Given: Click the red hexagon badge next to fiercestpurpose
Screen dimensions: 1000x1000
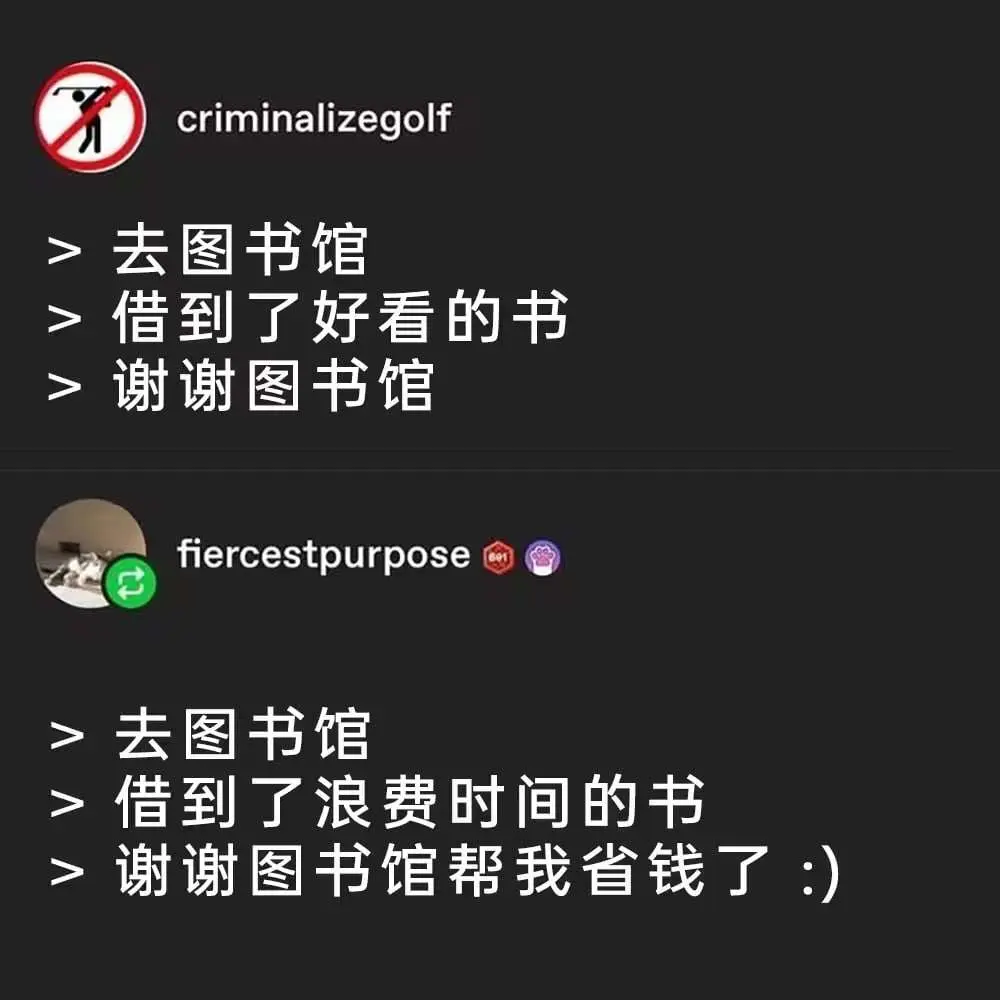Looking at the screenshot, I should 498,557.
